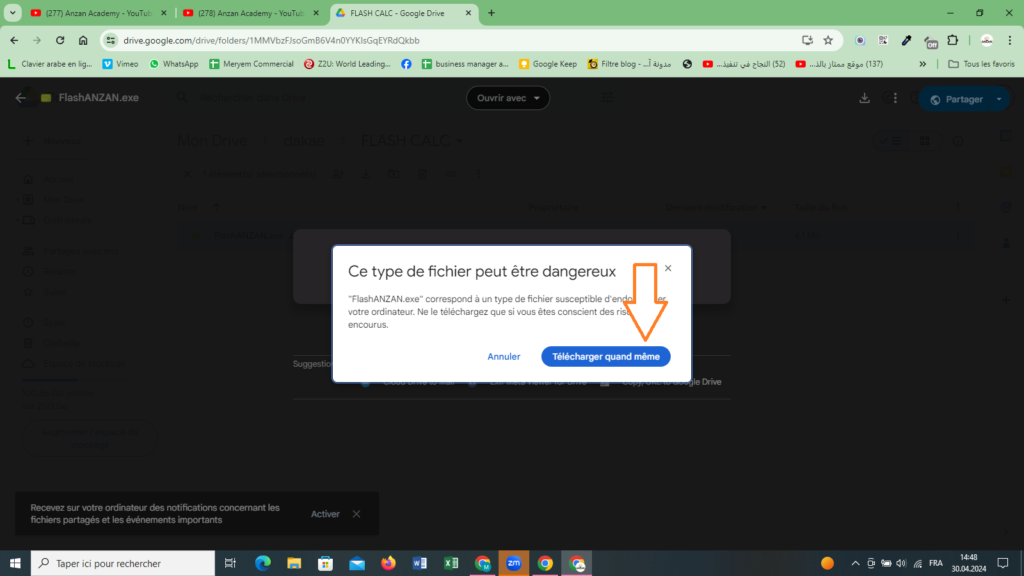Open the Ouvrir avec dropdown
This screenshot has width=1024, height=576.
(x=508, y=98)
